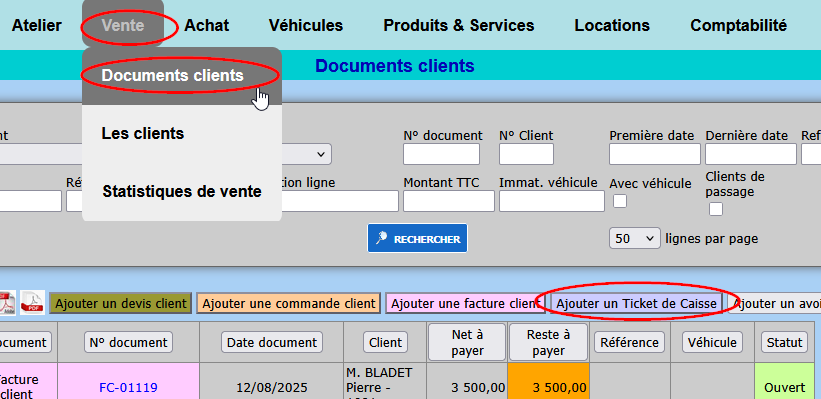Sort by Client column header
The width and height of the screenshot is (821, 399).
[x=385, y=342]
